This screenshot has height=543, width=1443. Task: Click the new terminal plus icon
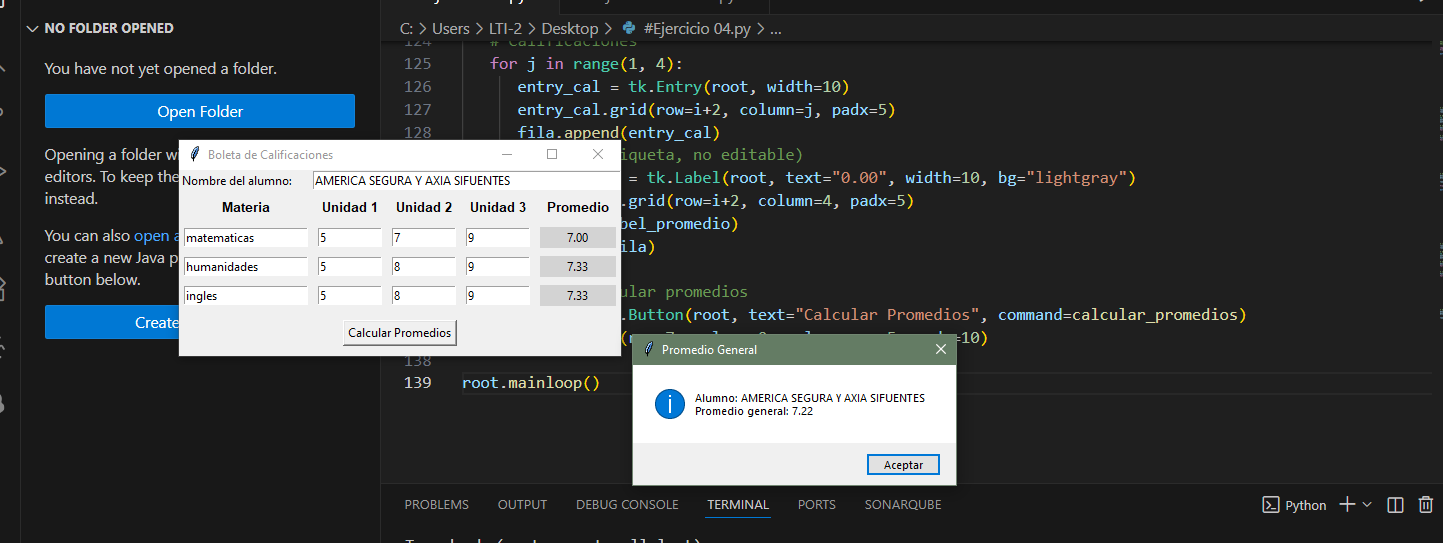click(1347, 505)
